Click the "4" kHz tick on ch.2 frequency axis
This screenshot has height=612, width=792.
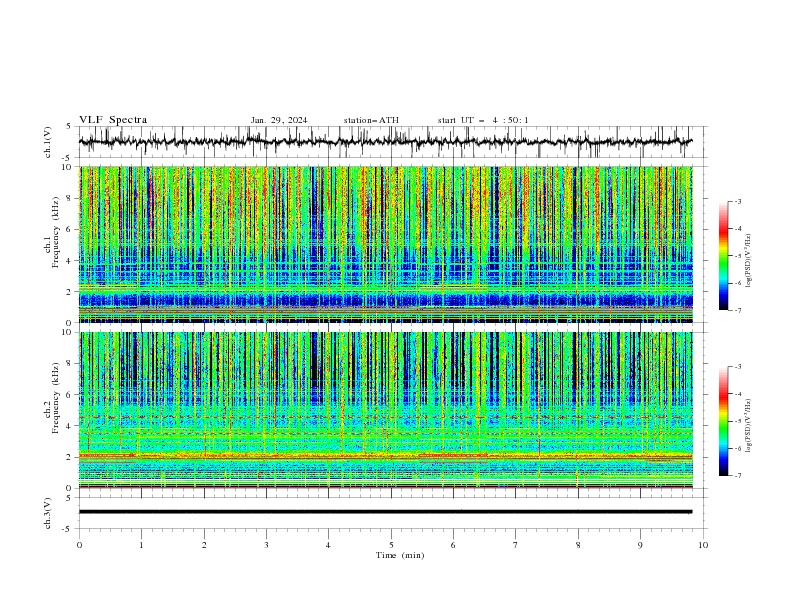click(x=70, y=426)
